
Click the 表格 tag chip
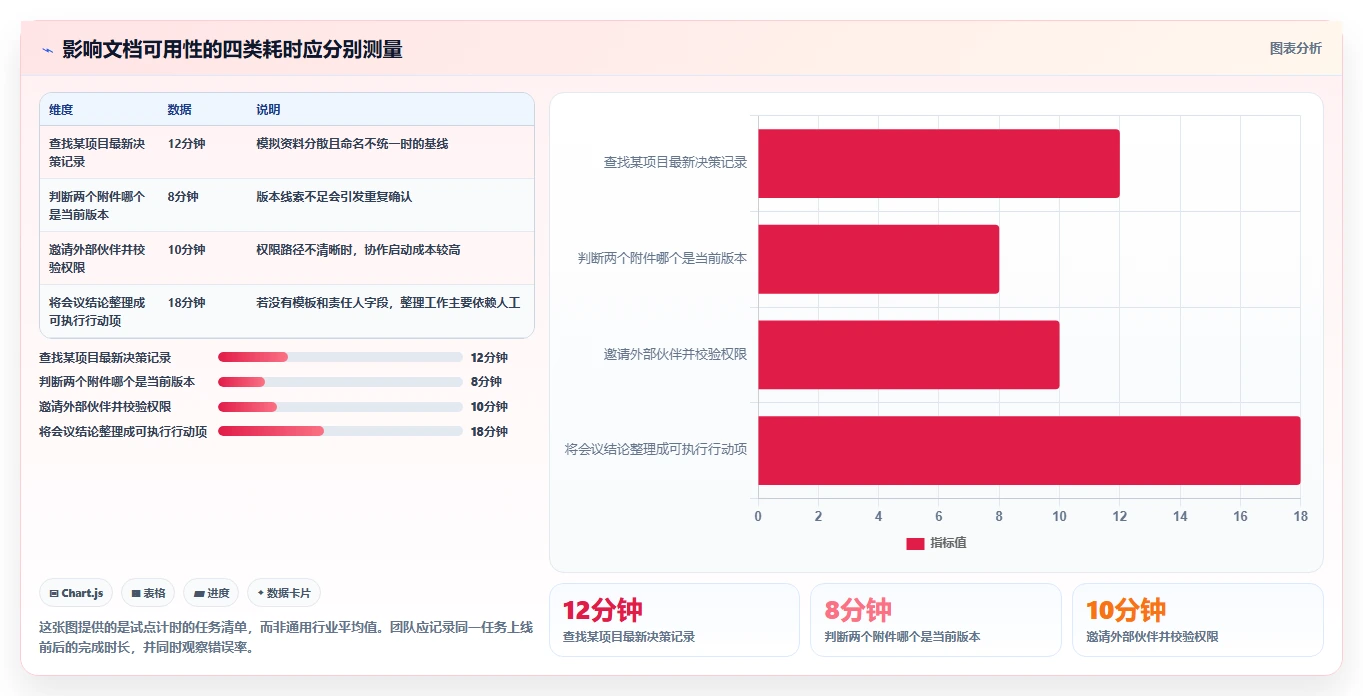(148, 593)
